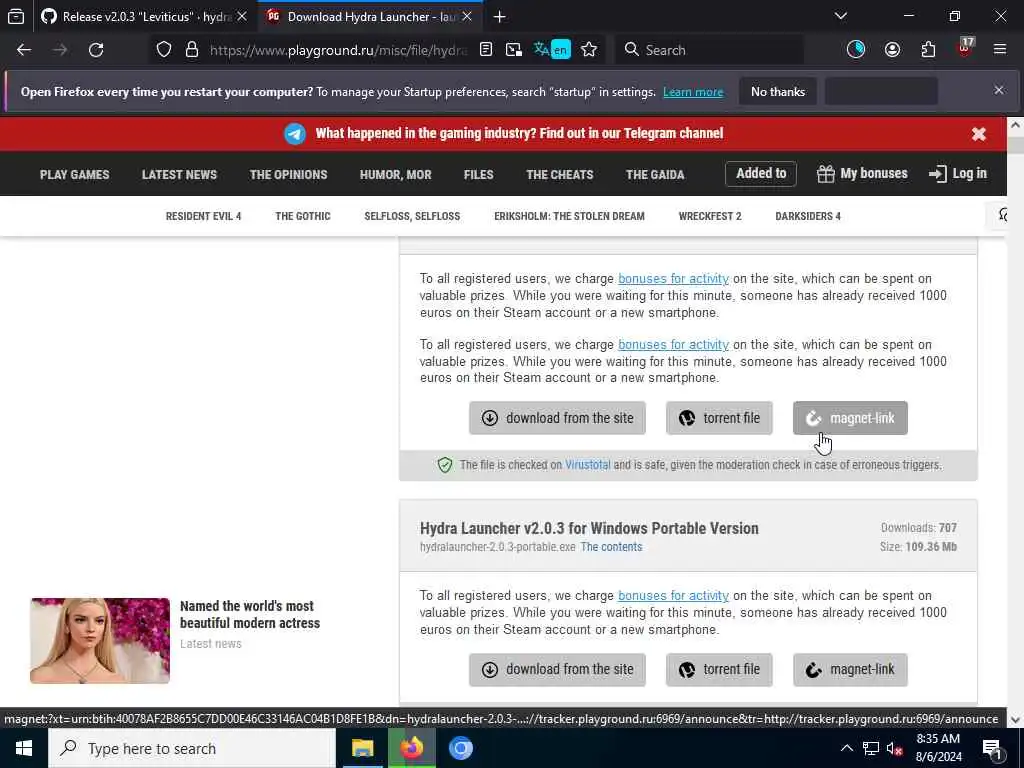Open DARKSIDERS 4 game link

[808, 216]
